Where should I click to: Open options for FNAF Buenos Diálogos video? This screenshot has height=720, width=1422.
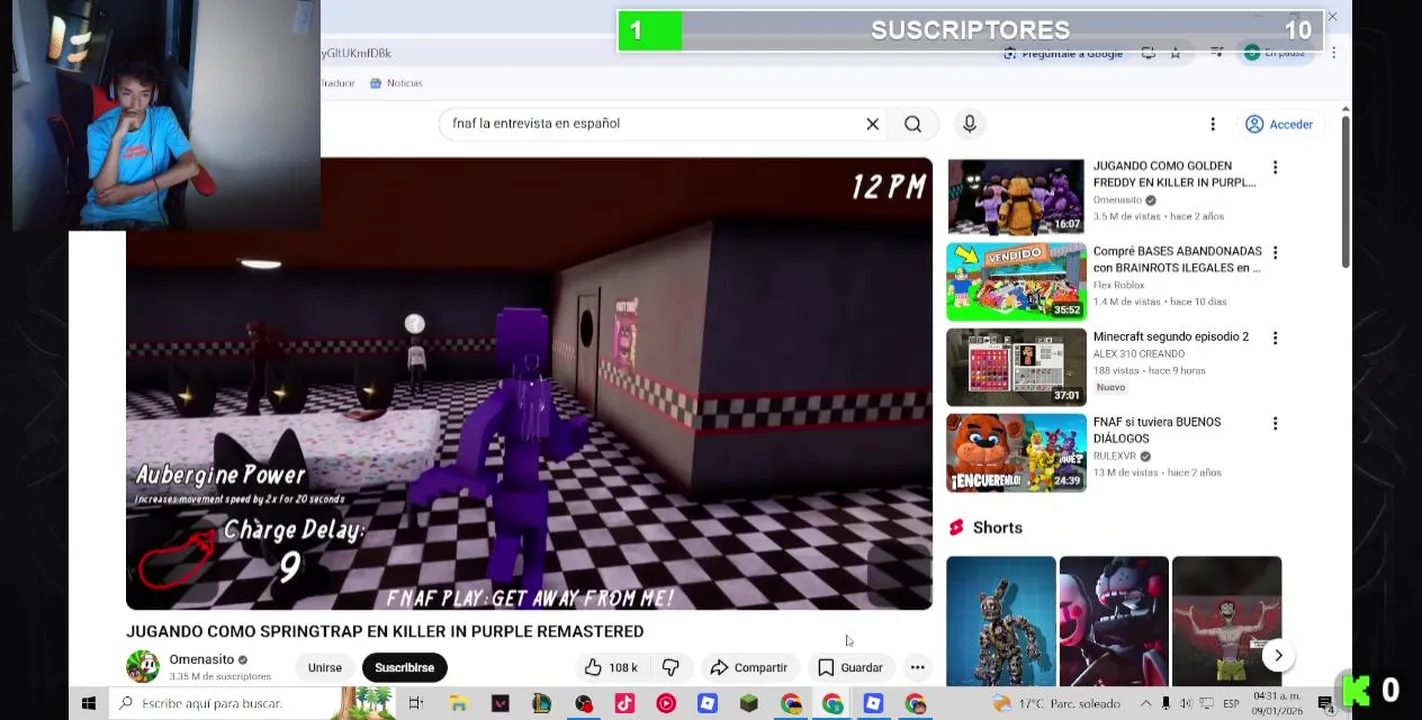1274,424
